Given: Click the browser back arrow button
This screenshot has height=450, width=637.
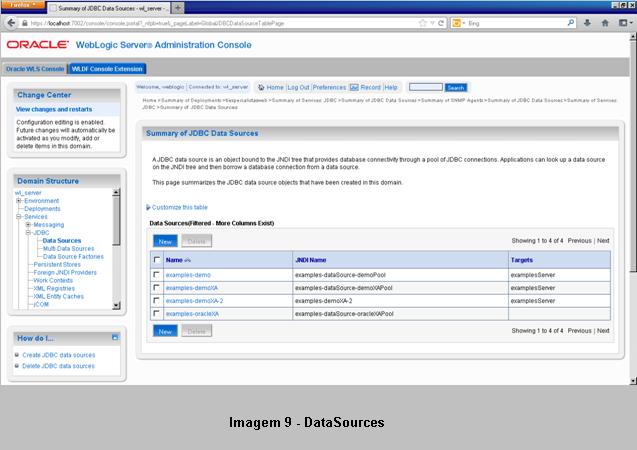Looking at the screenshot, I should [11, 23].
